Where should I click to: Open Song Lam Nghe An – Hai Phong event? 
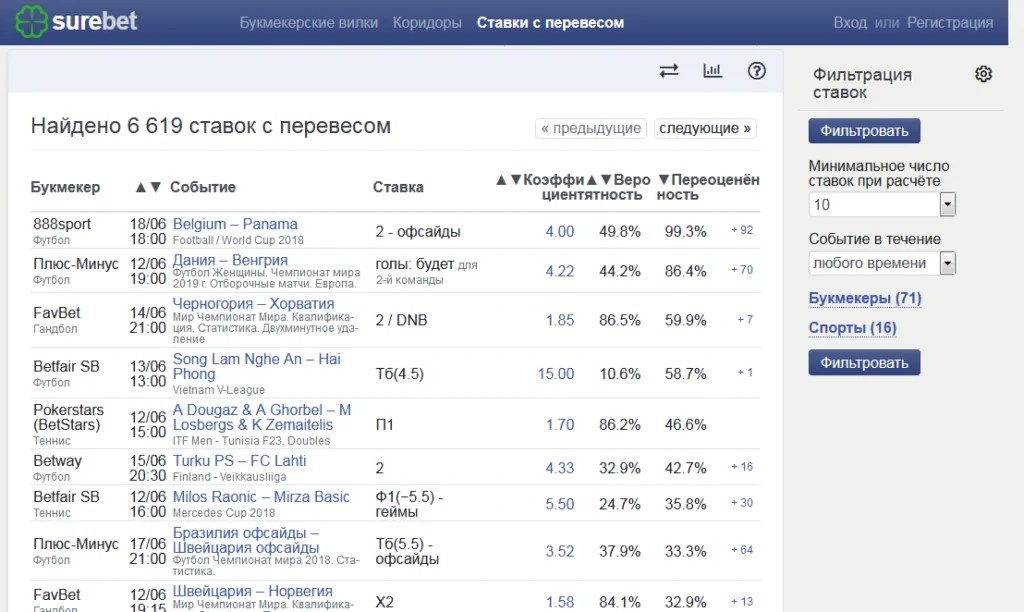click(x=257, y=366)
